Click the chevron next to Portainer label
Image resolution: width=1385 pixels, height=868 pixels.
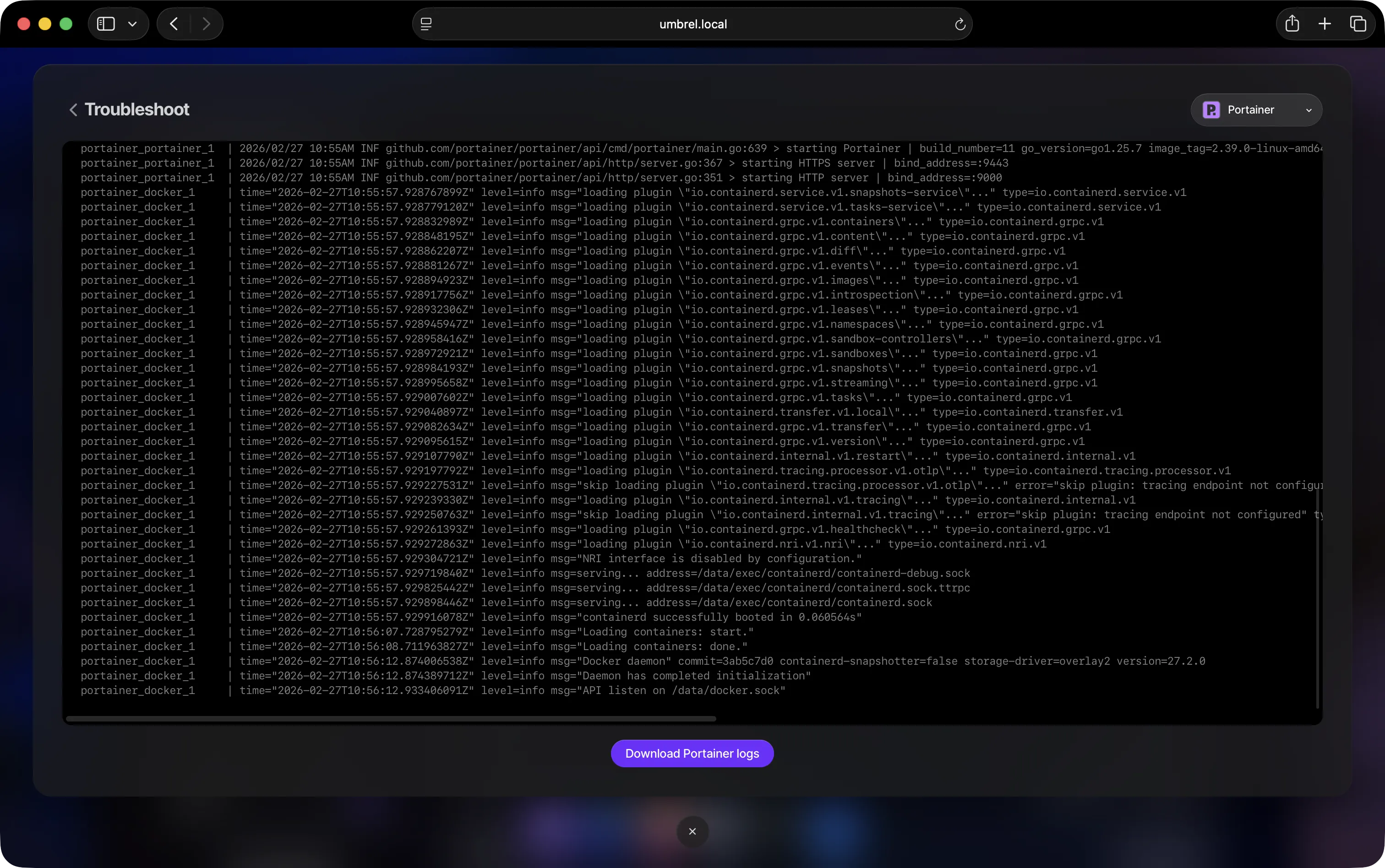[x=1309, y=109]
